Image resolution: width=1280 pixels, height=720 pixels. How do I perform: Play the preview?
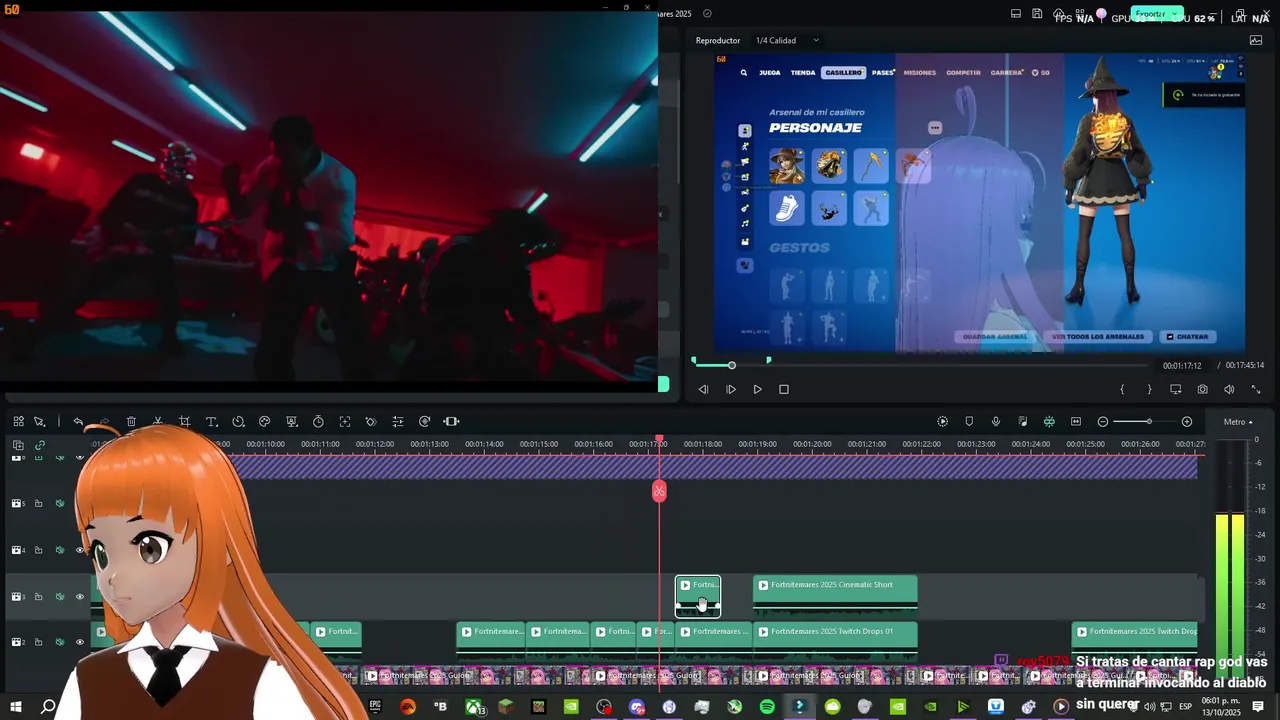click(x=757, y=390)
